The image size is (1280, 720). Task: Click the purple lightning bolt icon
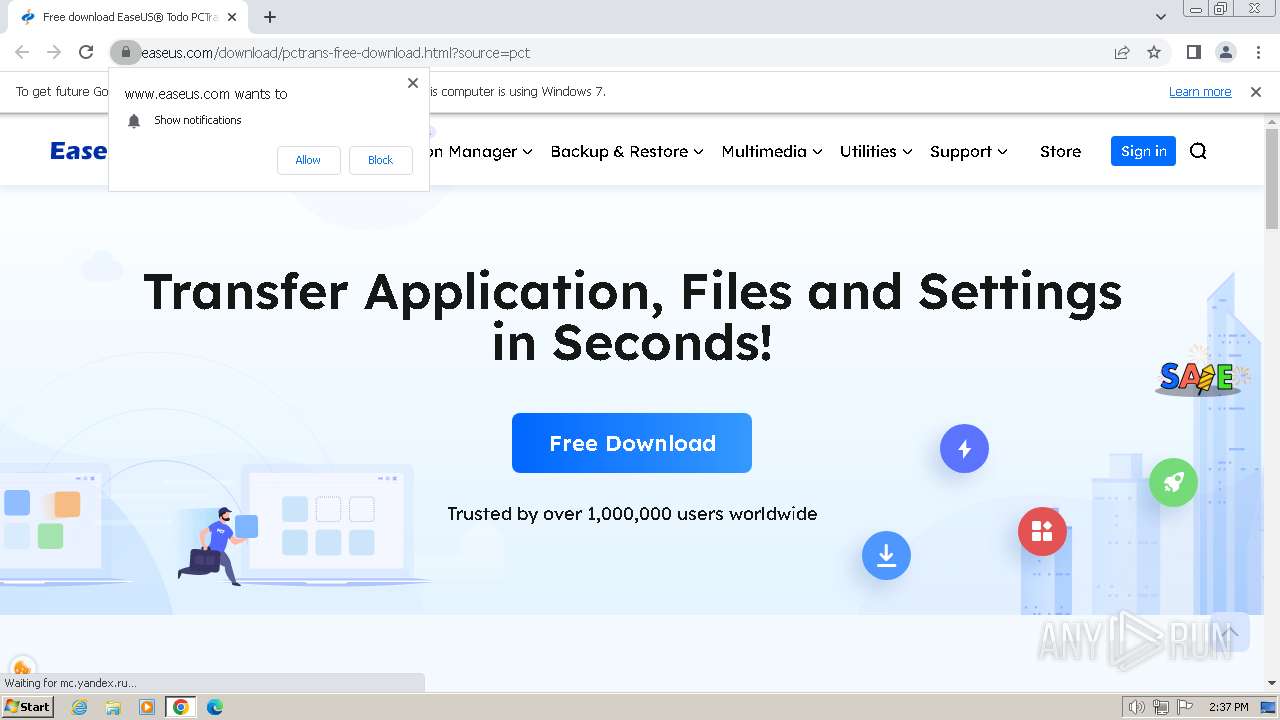[x=964, y=449]
